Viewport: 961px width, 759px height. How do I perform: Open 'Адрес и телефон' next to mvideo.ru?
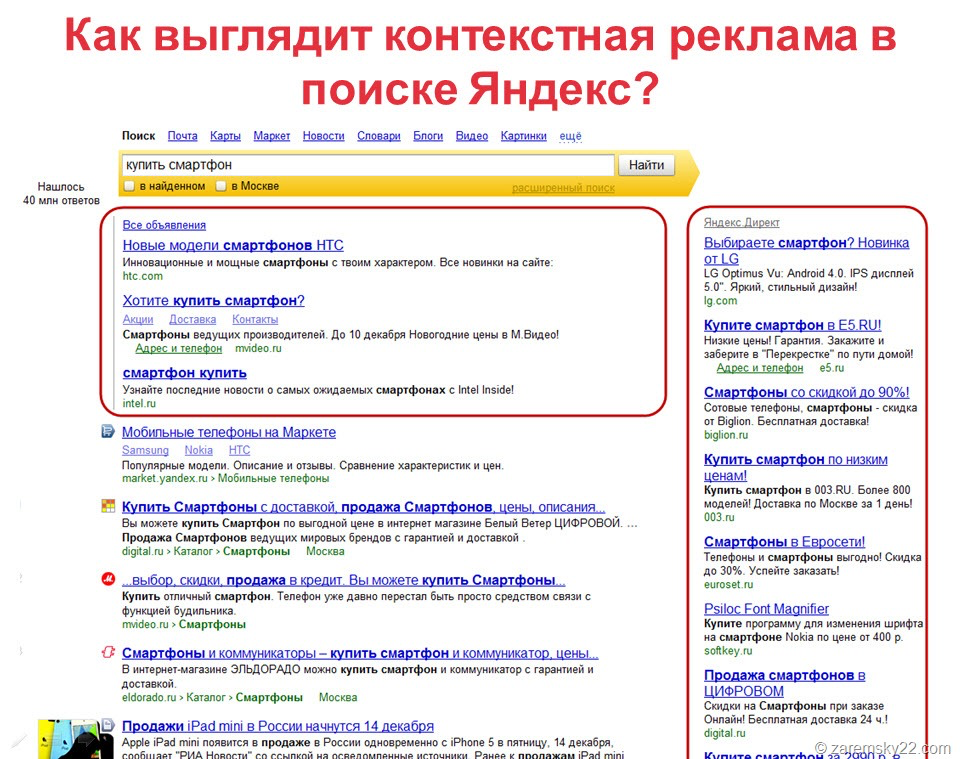click(178, 348)
